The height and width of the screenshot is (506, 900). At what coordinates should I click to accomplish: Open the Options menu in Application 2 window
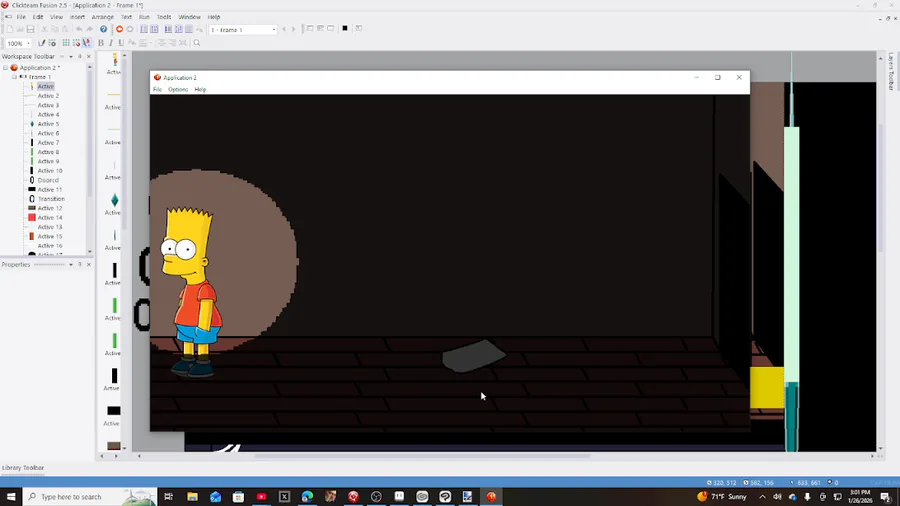[178, 89]
